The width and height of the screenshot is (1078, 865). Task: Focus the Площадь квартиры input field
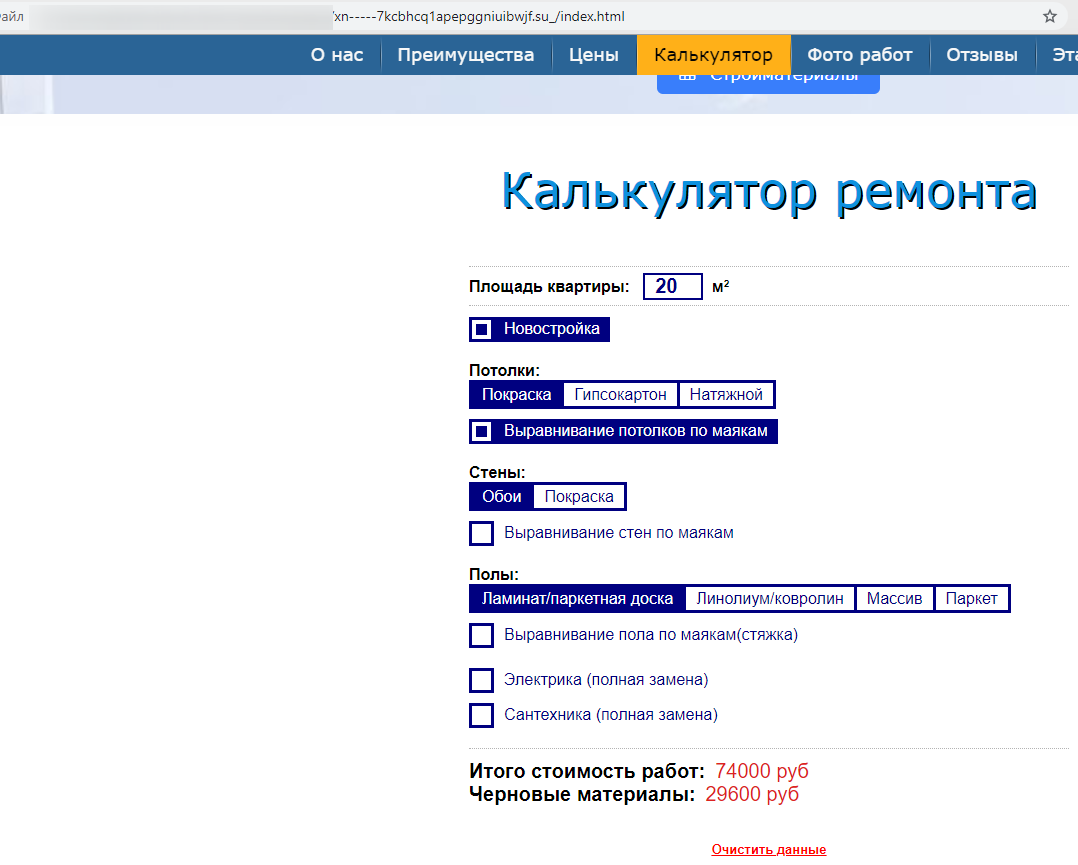672,286
